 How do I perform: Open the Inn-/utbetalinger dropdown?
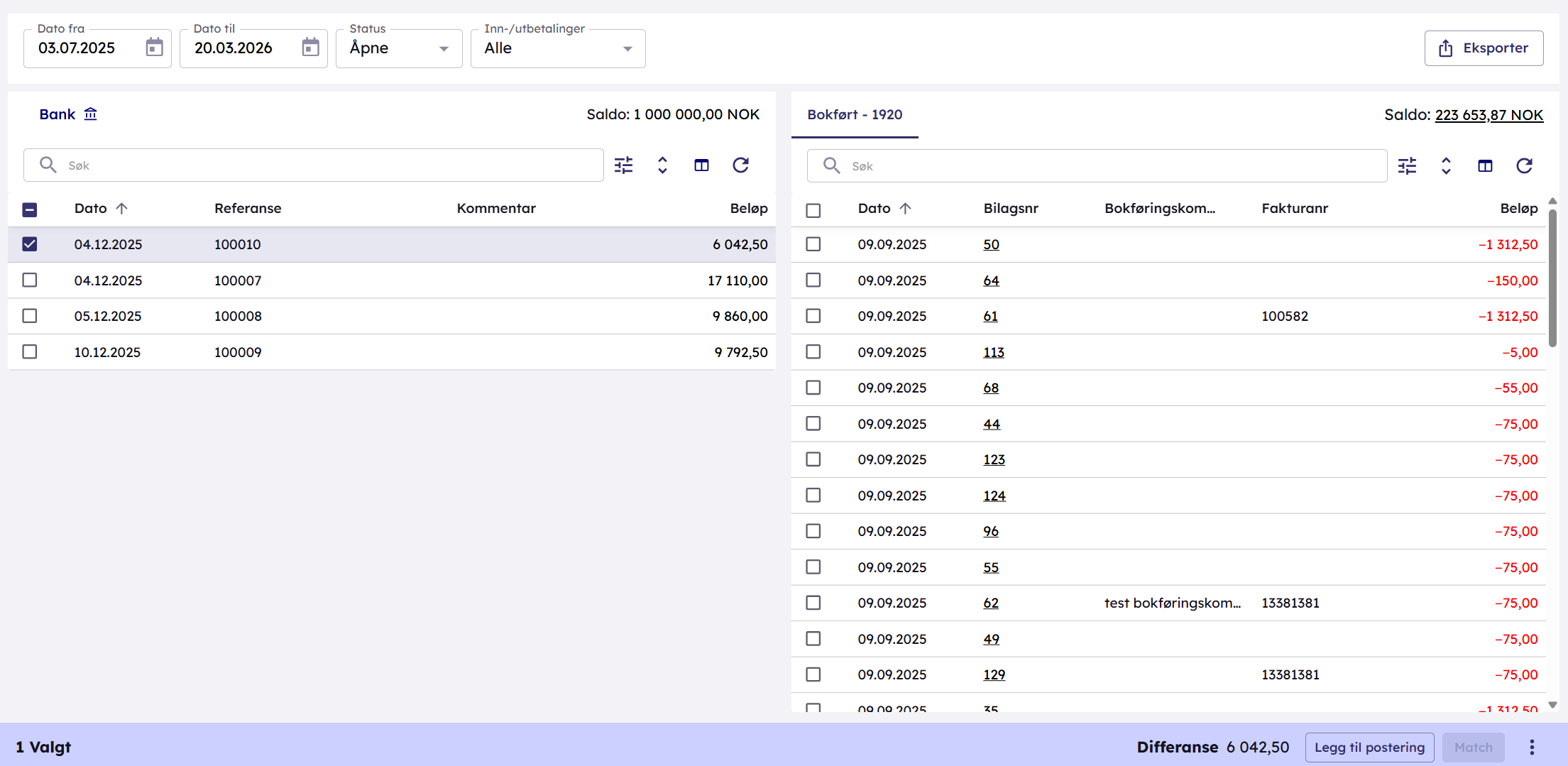[x=558, y=48]
